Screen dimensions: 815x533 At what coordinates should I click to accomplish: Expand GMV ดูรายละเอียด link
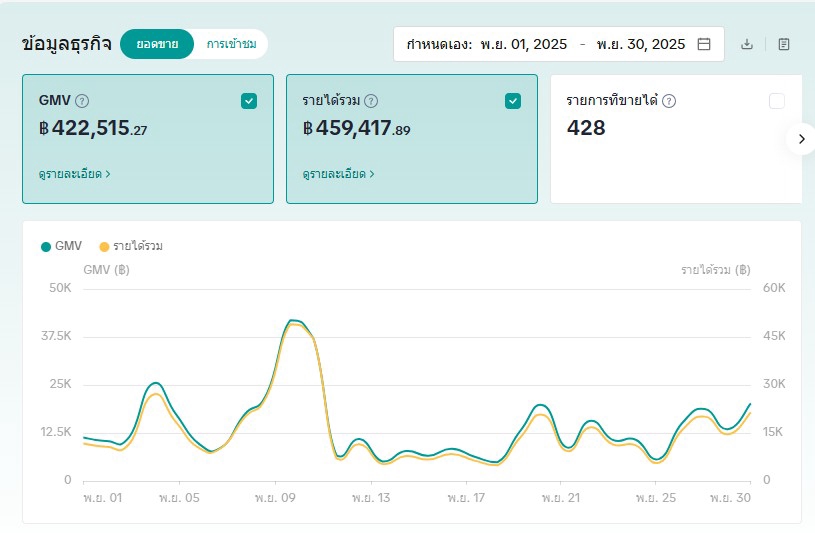(74, 174)
